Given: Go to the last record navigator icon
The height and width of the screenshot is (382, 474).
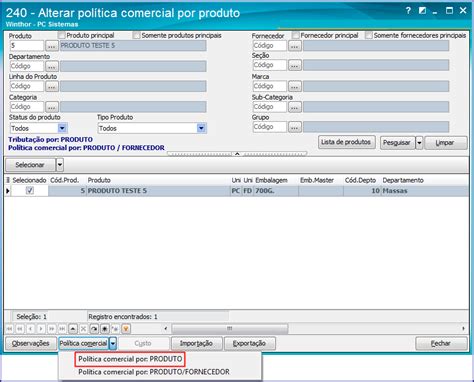Looking at the screenshot, I should pos(62,329).
